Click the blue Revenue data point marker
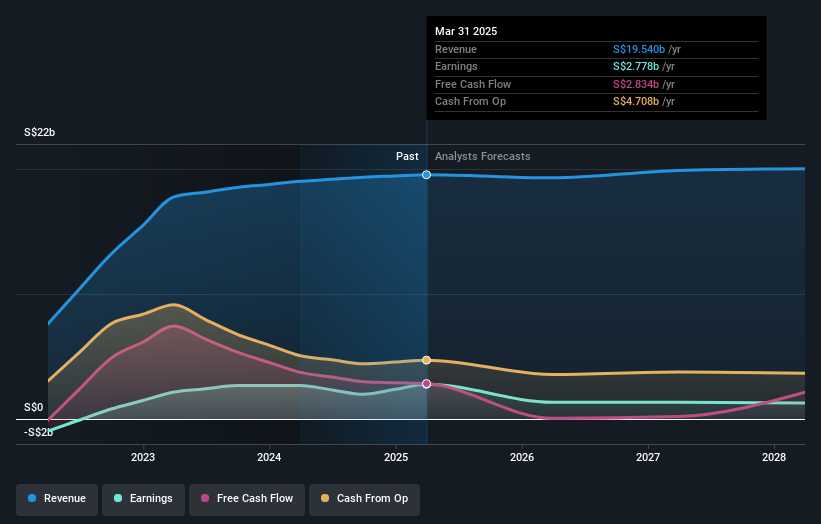821x524 pixels. click(x=427, y=175)
